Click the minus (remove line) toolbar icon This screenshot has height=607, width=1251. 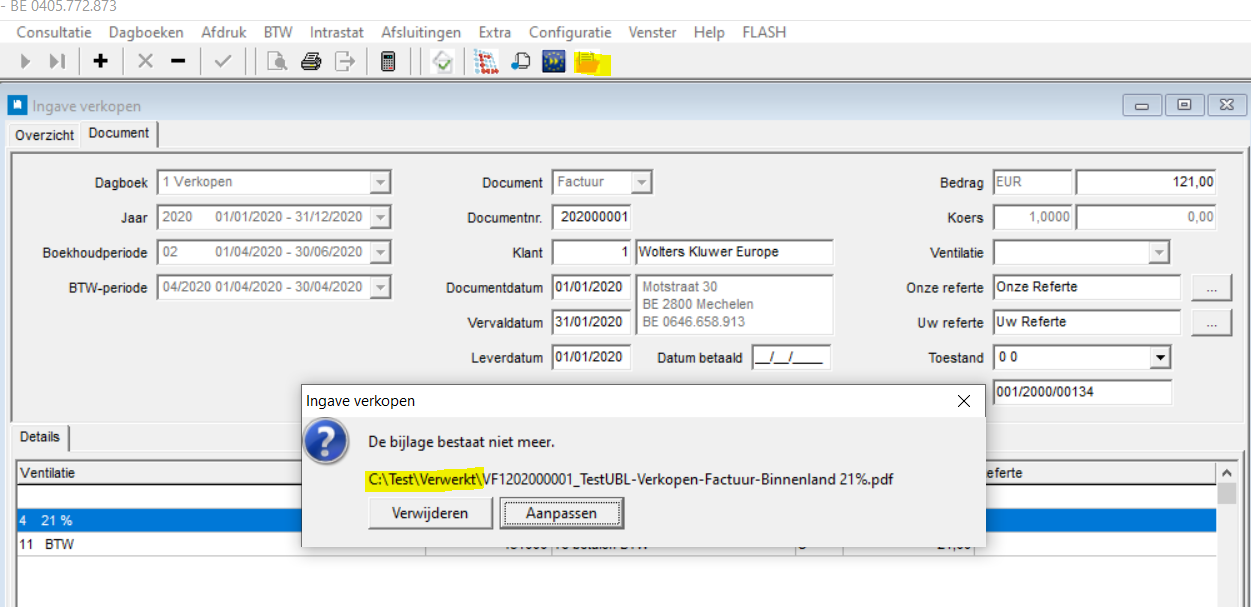[x=178, y=62]
